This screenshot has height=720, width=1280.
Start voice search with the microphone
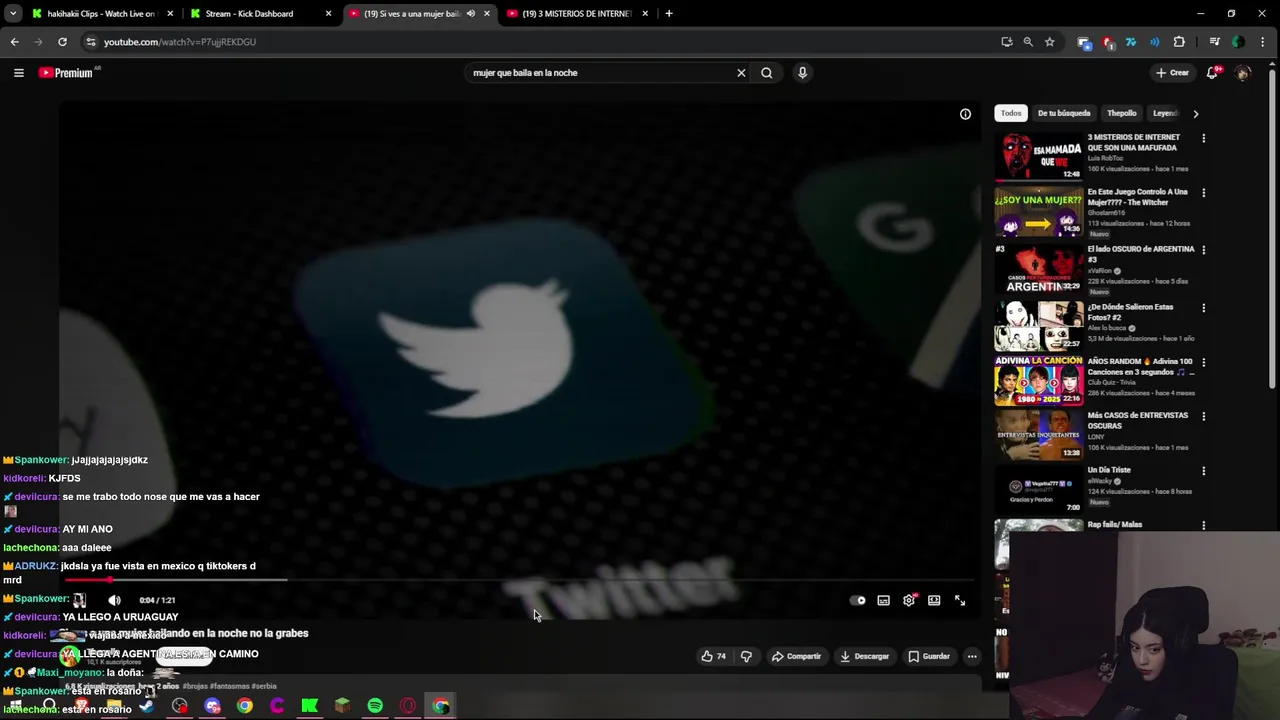click(802, 72)
